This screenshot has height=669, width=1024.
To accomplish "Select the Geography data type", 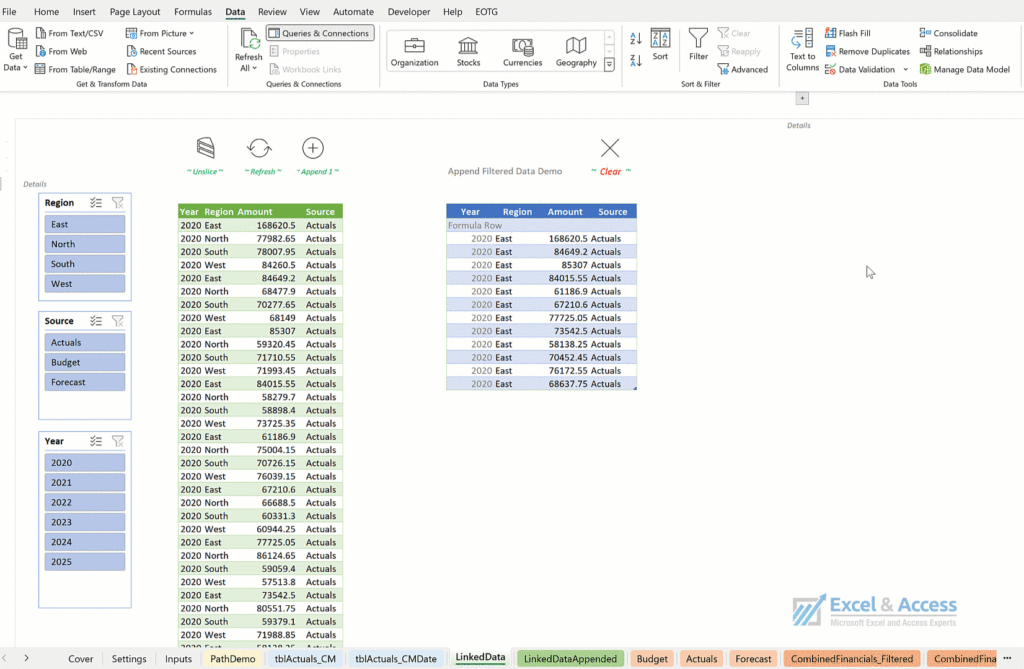I will 576,51.
